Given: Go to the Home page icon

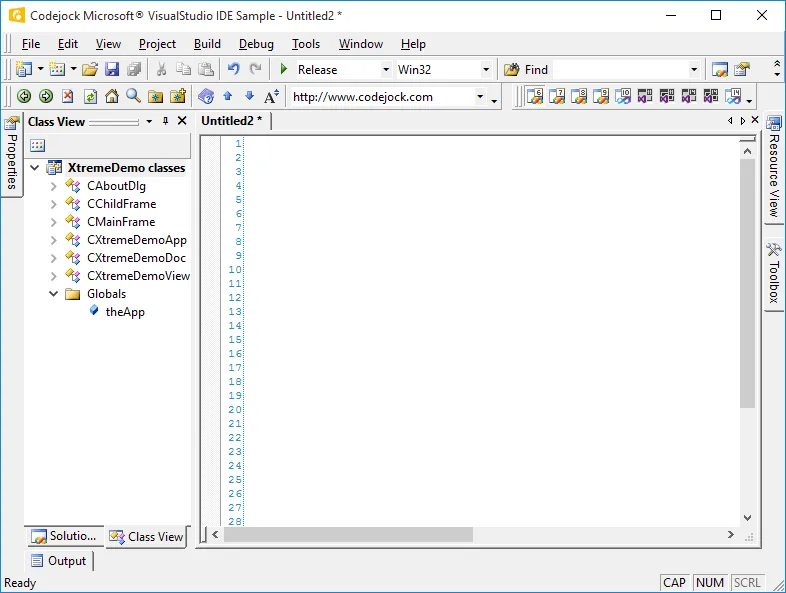Looking at the screenshot, I should pos(112,96).
